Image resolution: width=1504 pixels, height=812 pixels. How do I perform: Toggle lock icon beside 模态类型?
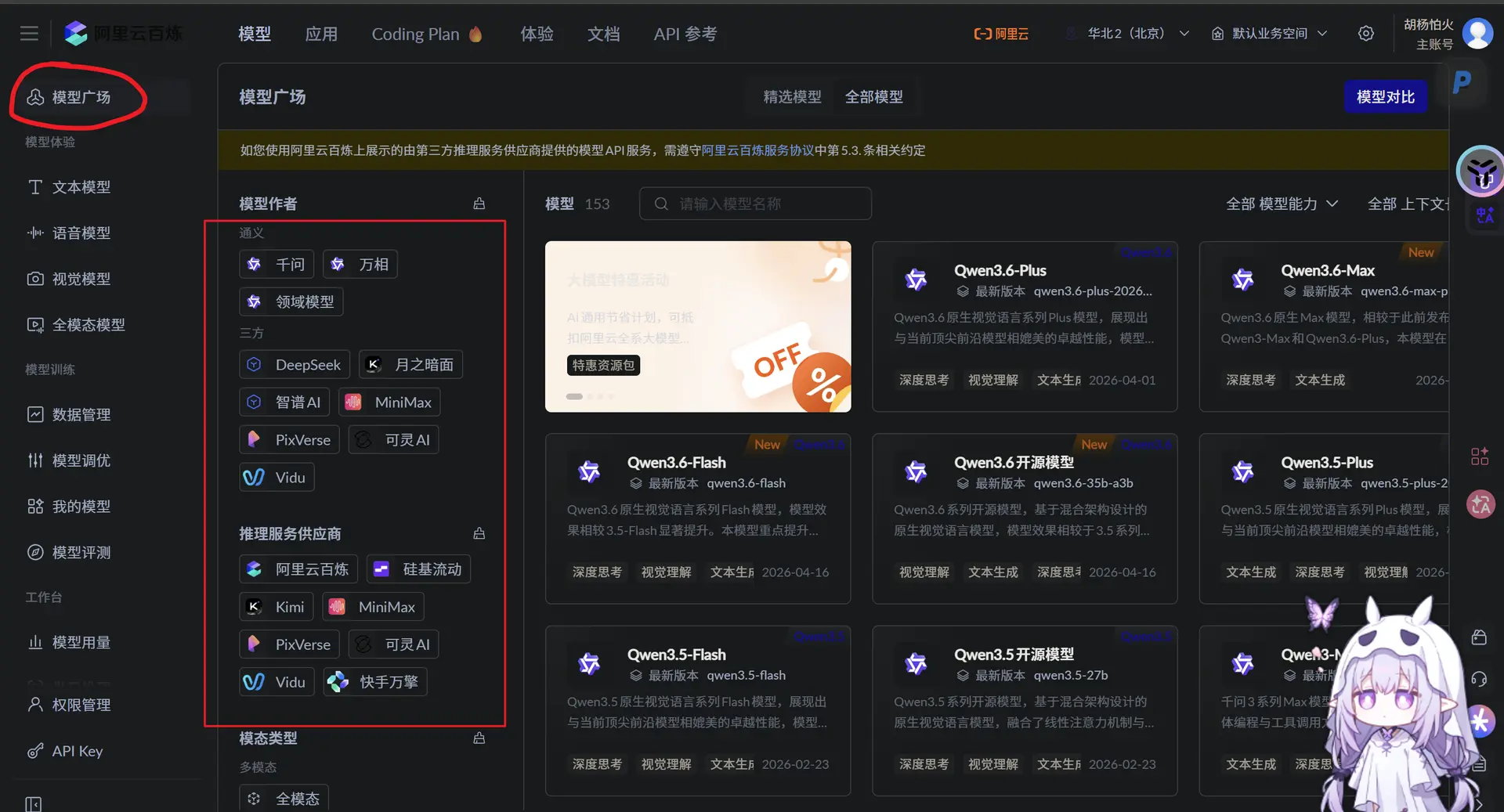point(479,738)
